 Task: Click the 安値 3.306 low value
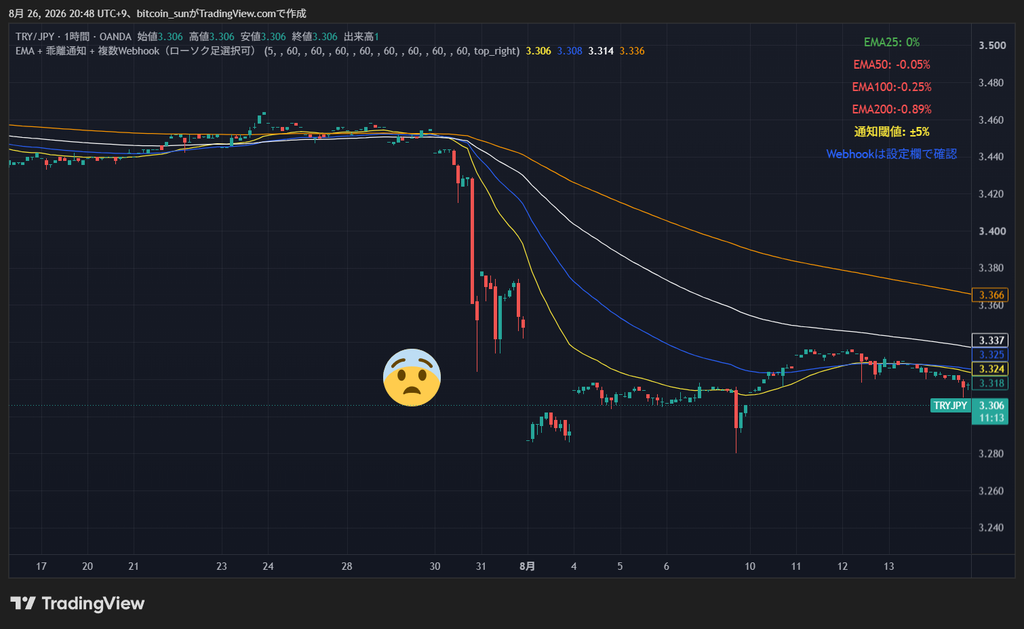pos(263,37)
